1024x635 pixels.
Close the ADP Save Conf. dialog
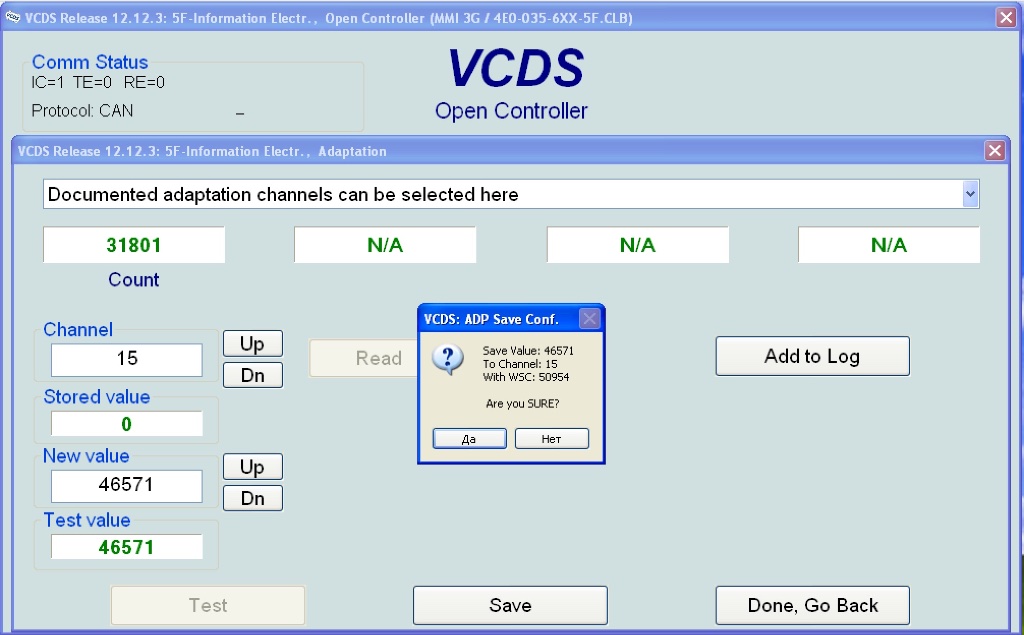[x=589, y=319]
